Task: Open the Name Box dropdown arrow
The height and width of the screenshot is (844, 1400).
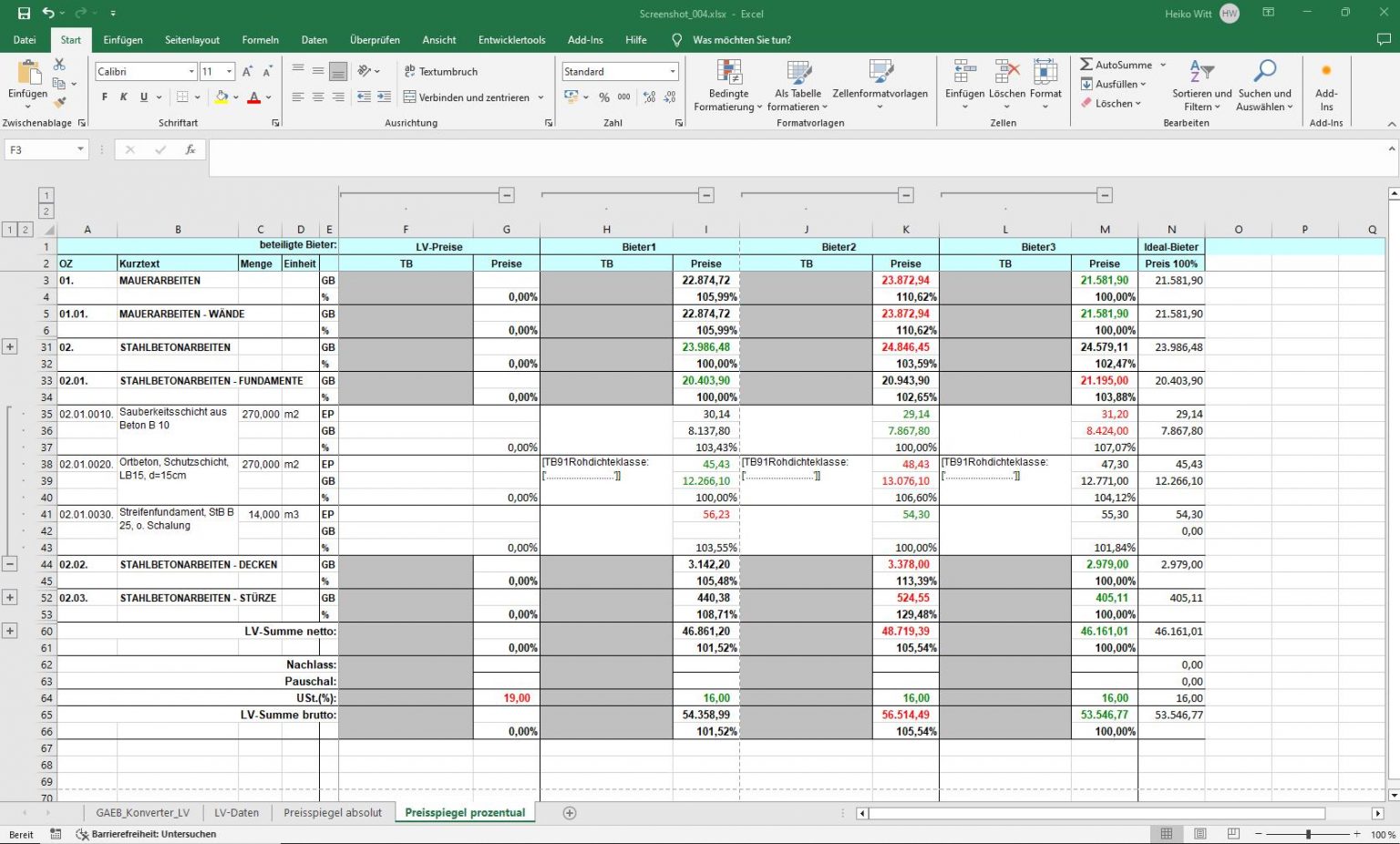Action: tap(80, 149)
